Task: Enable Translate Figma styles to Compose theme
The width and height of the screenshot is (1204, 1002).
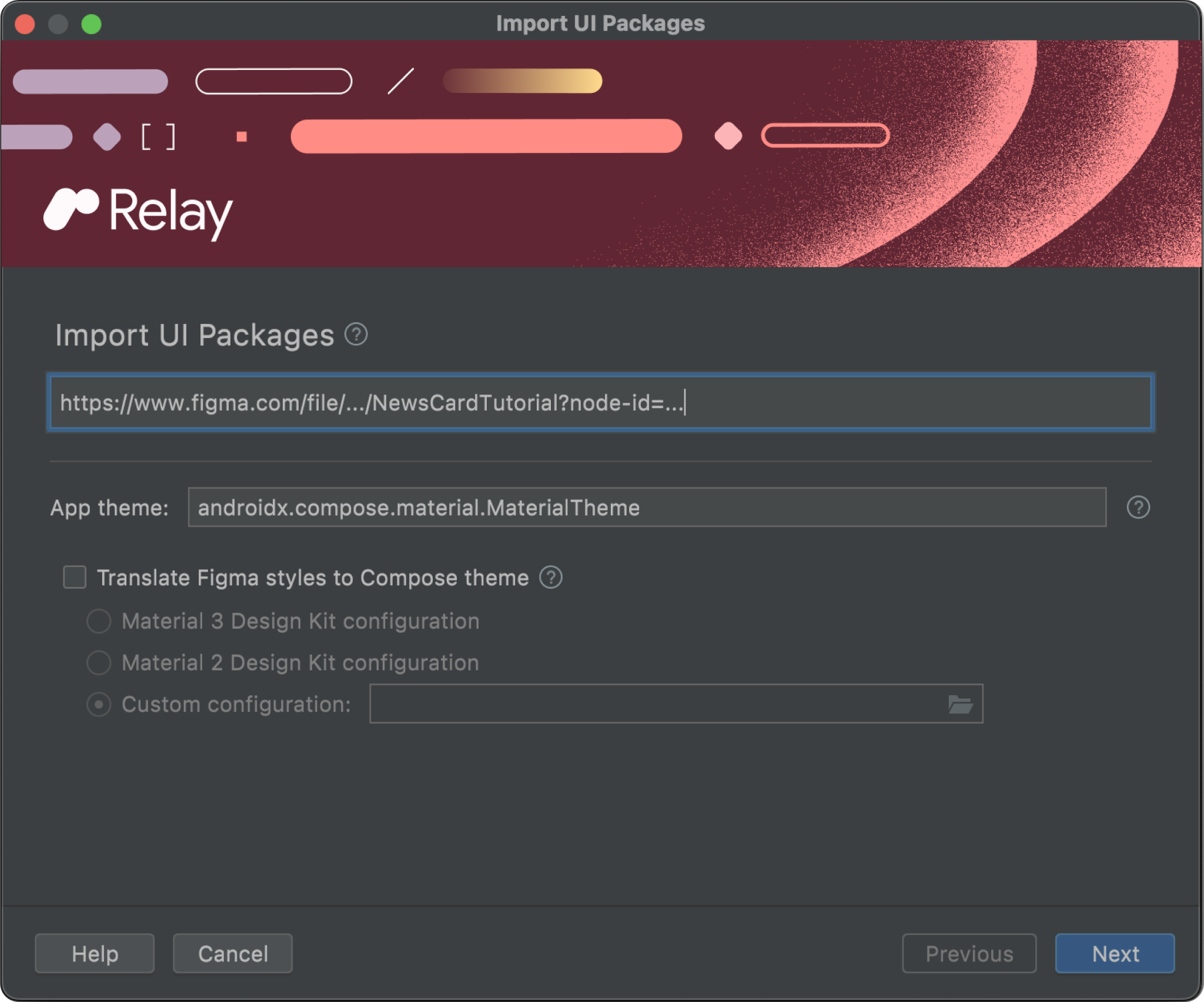Action: (76, 576)
